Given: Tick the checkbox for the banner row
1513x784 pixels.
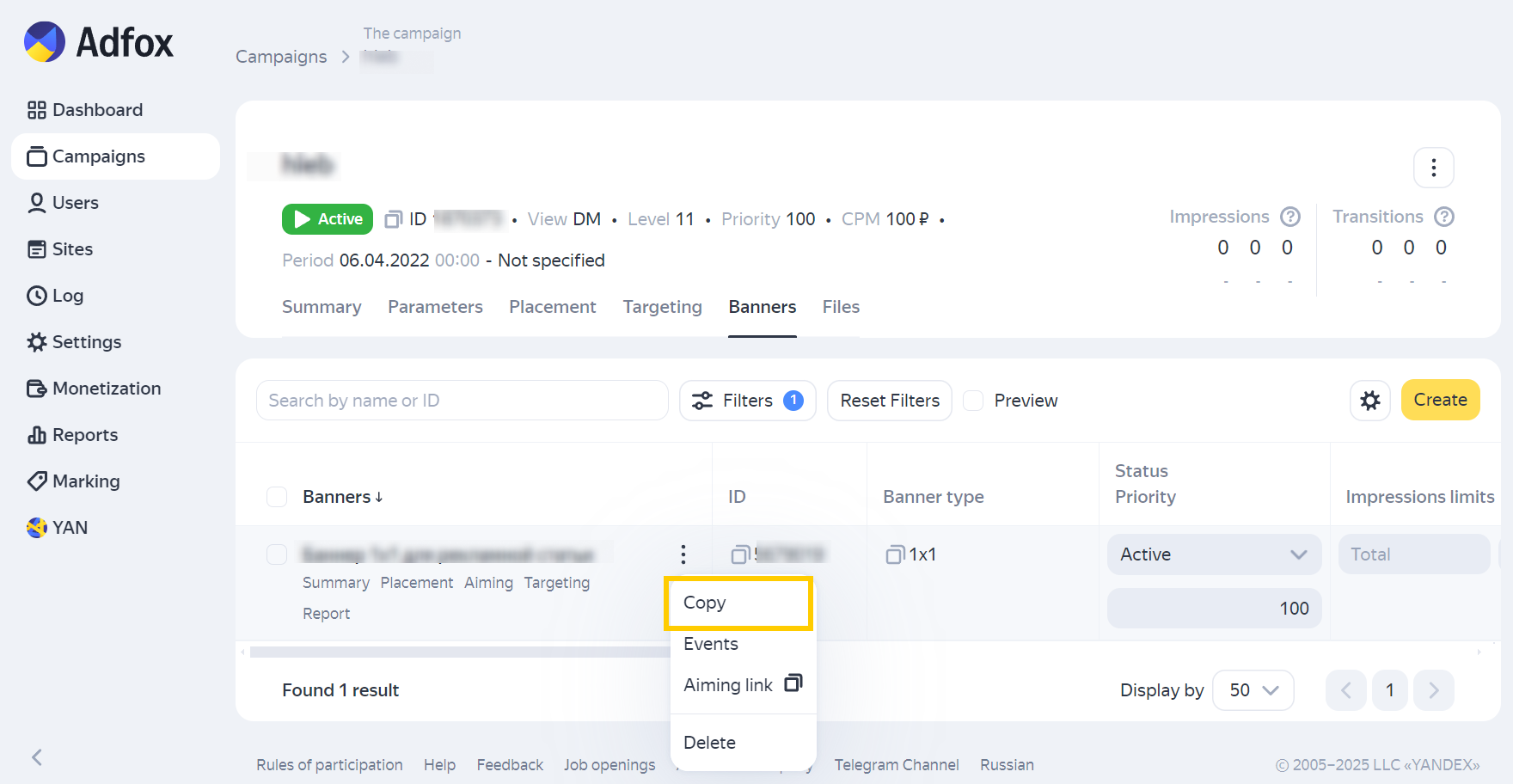Looking at the screenshot, I should point(277,554).
